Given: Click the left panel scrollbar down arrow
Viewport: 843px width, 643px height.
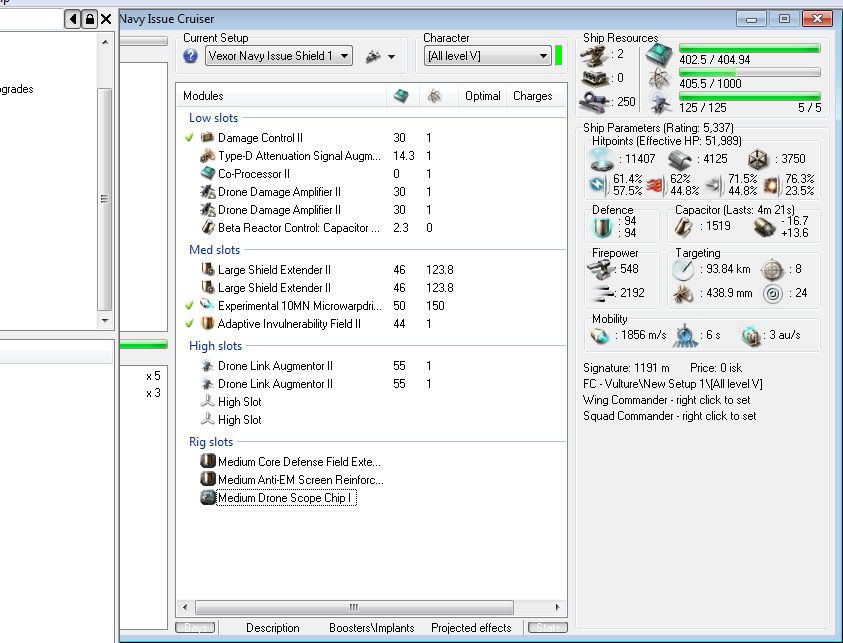Looking at the screenshot, I should pos(105,320).
